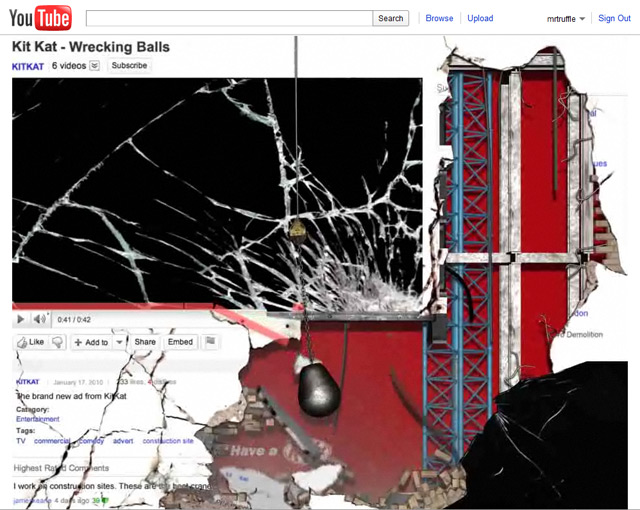The image size is (640, 510).
Task: Open the KITKAT channel link under title
Action: pyautogui.click(x=28, y=67)
